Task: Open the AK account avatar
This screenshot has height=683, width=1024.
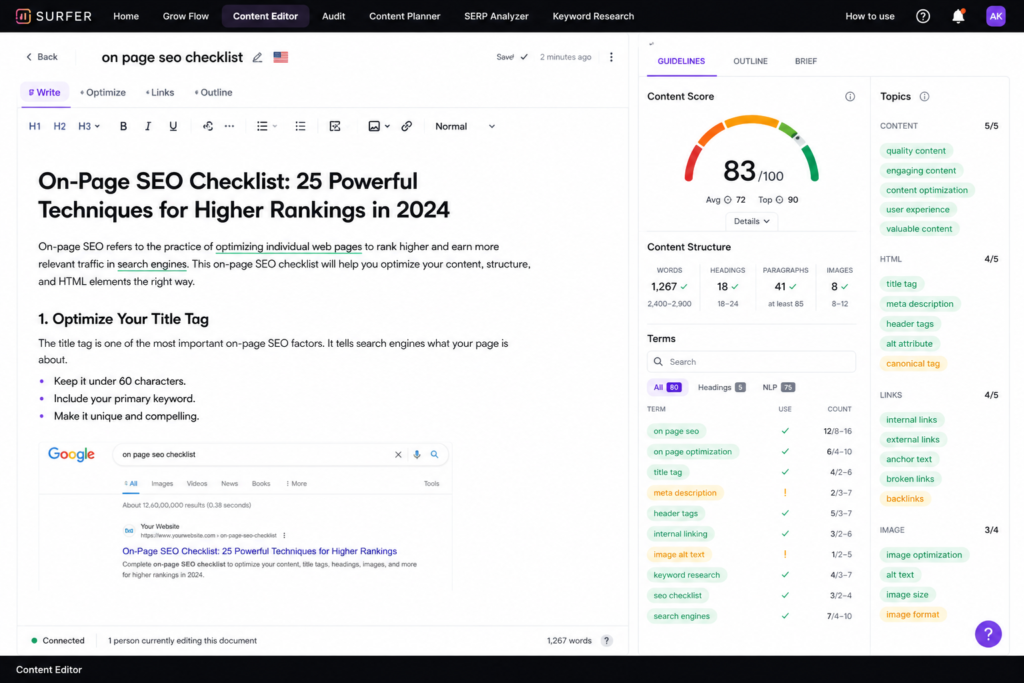Action: [995, 16]
